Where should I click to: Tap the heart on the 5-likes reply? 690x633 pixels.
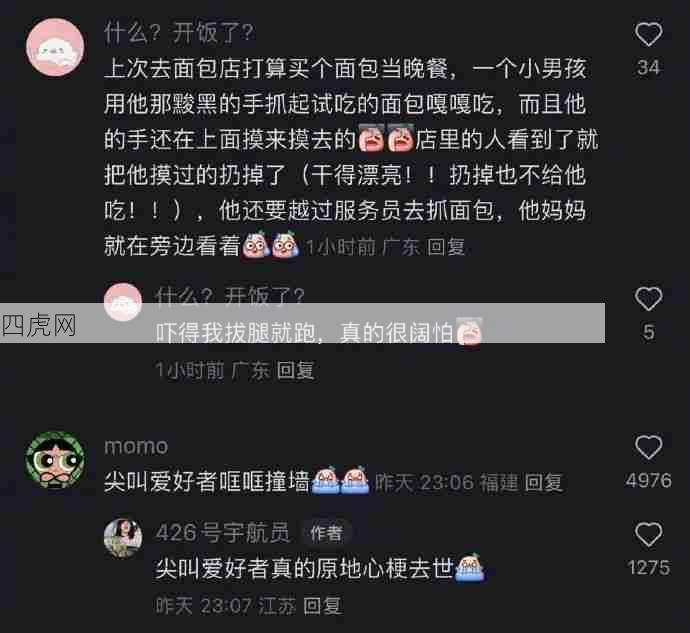(649, 299)
